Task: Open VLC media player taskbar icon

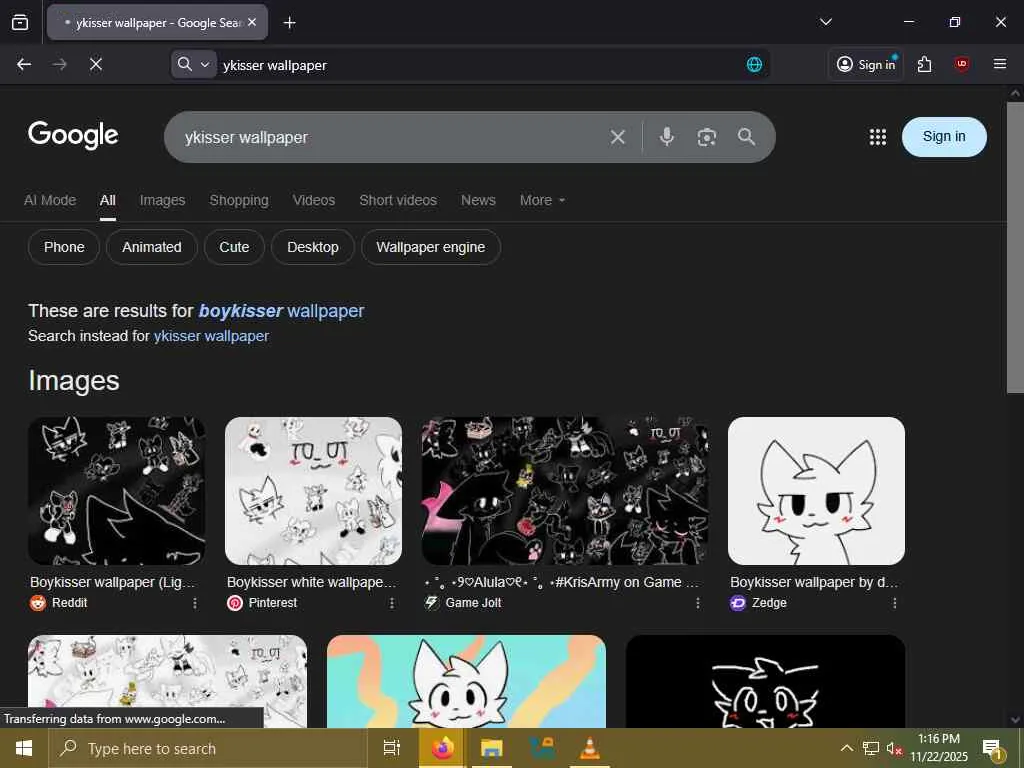Action: (x=590, y=748)
